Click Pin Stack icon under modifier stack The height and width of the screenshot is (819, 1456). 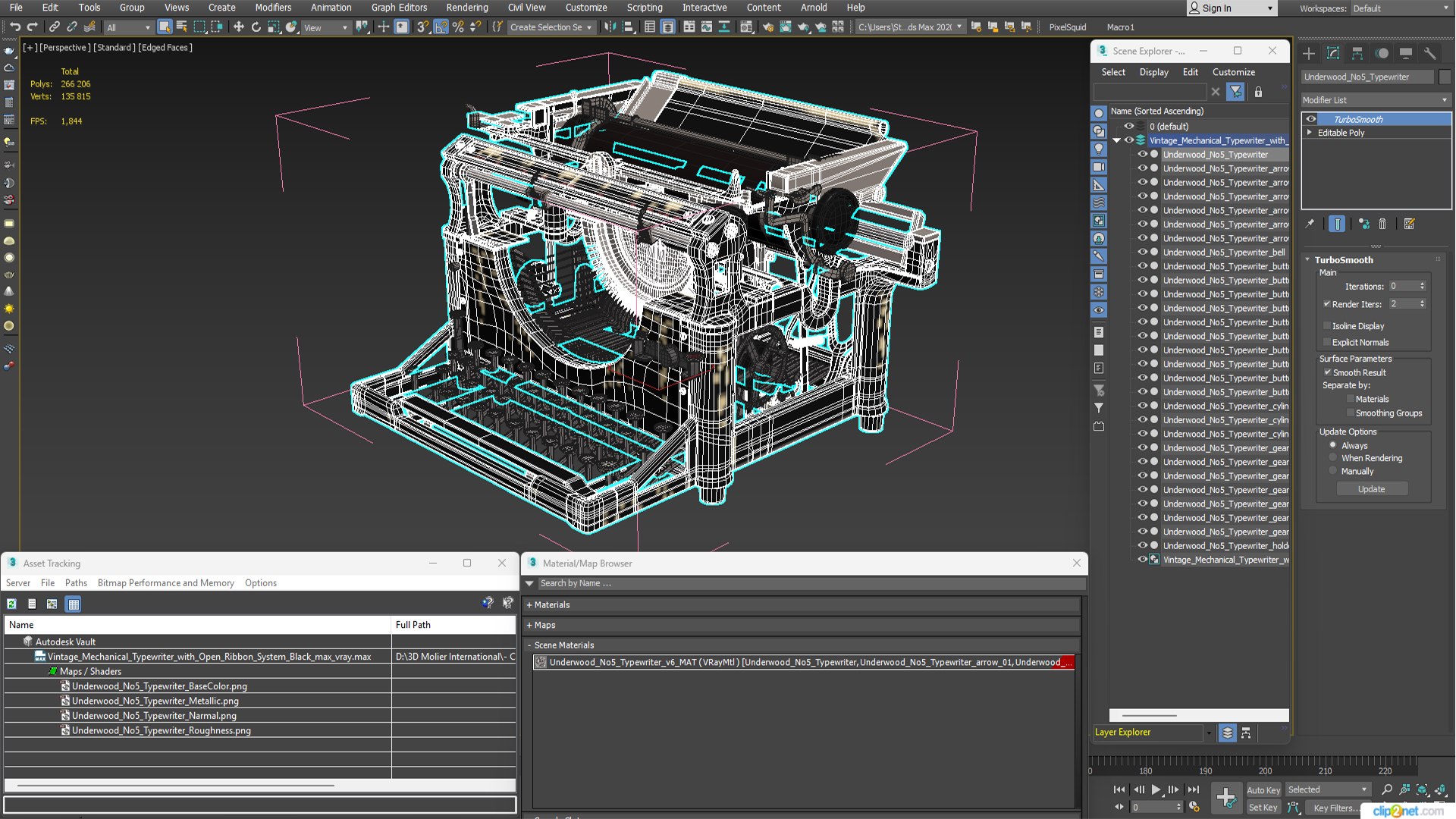point(1310,224)
